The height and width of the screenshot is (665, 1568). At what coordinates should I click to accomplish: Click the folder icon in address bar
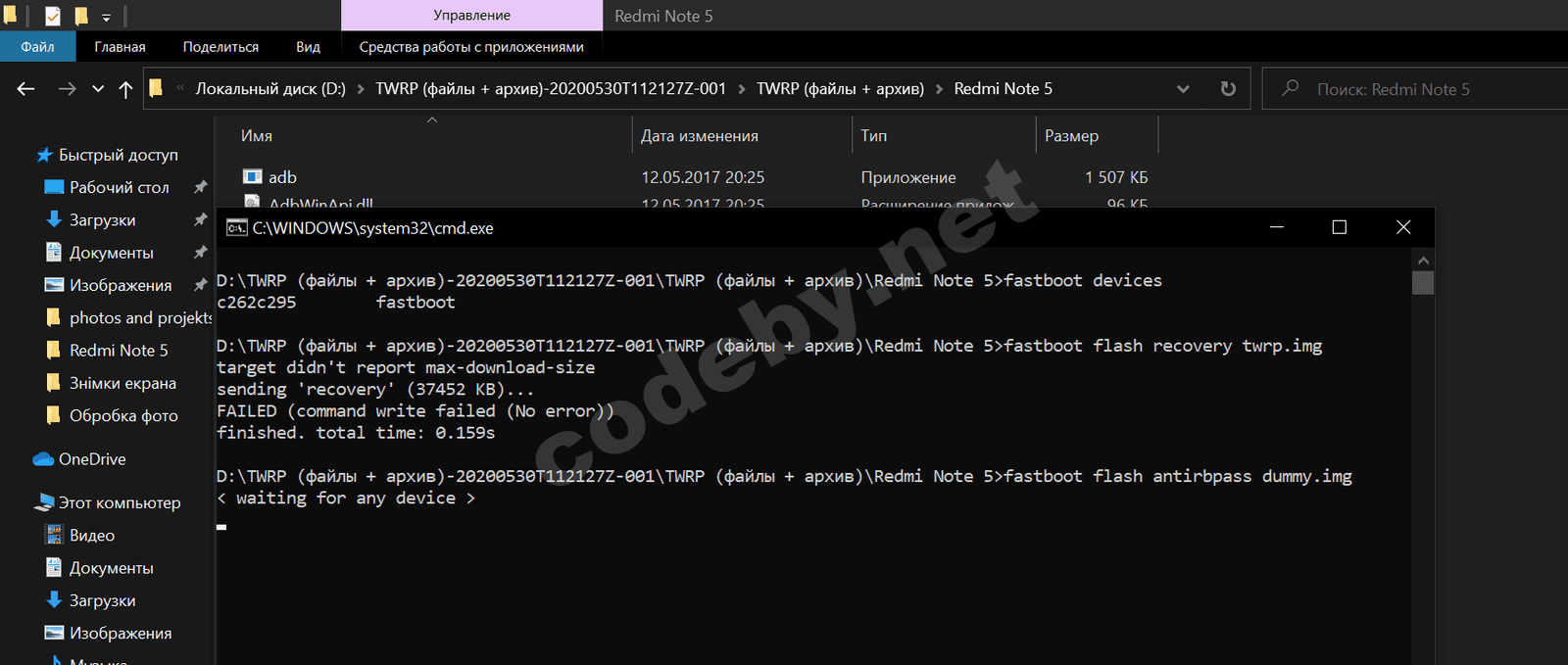click(156, 88)
